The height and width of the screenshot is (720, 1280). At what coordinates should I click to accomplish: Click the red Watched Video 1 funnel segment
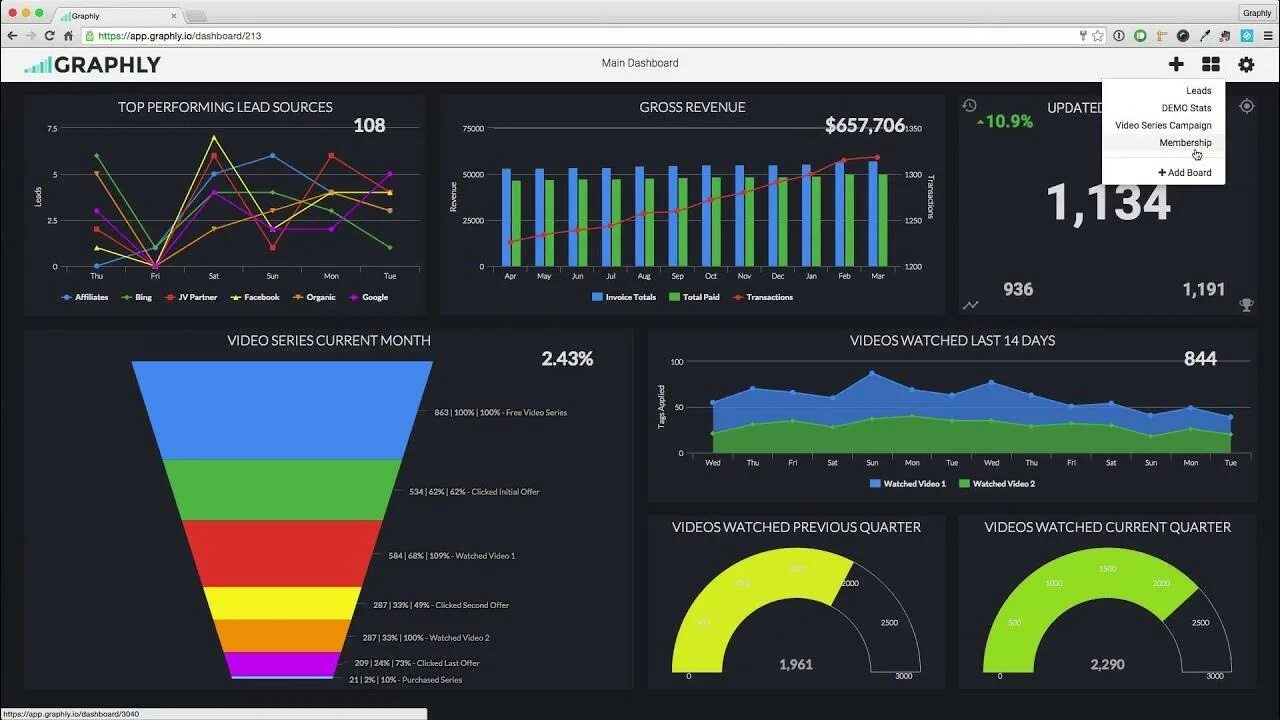tap(282, 553)
